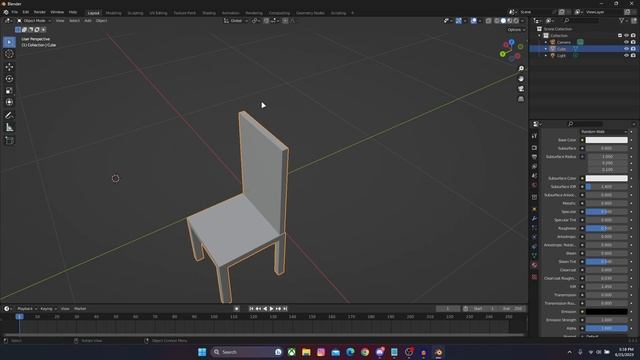Open the Render menu
Viewport: 640px width, 360px height.
click(40, 12)
